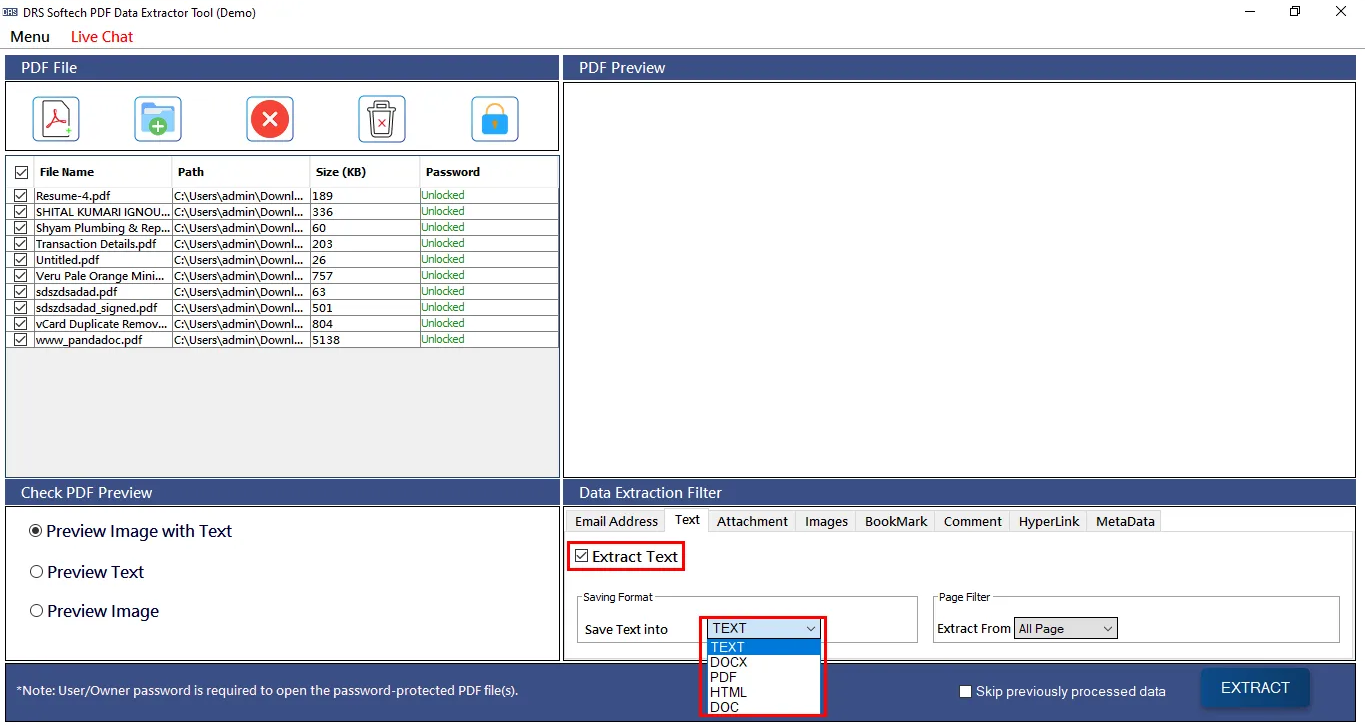Uncheck the Resume-4.pdf row checkbox

tap(21, 196)
